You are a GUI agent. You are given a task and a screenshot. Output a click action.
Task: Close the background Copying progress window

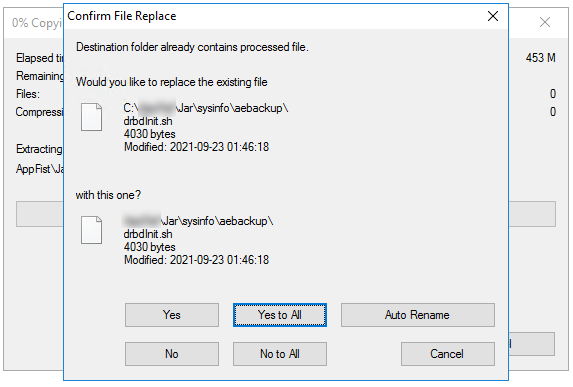[x=545, y=22]
